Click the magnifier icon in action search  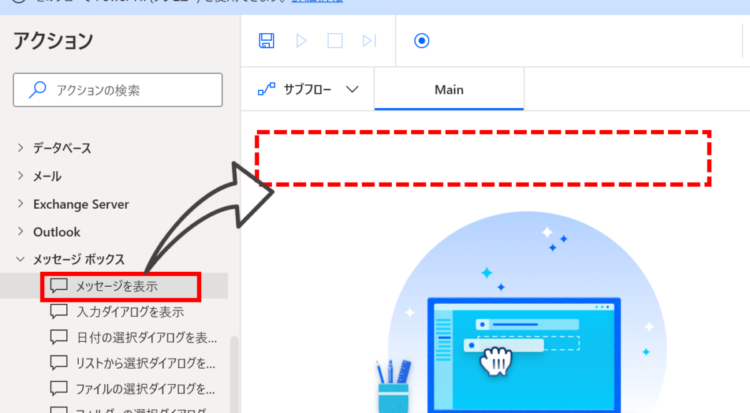tap(37, 89)
